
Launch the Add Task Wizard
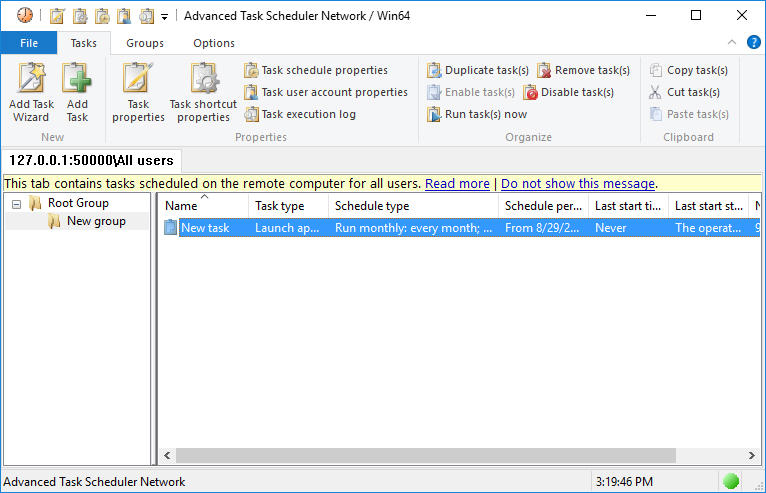pos(31,92)
